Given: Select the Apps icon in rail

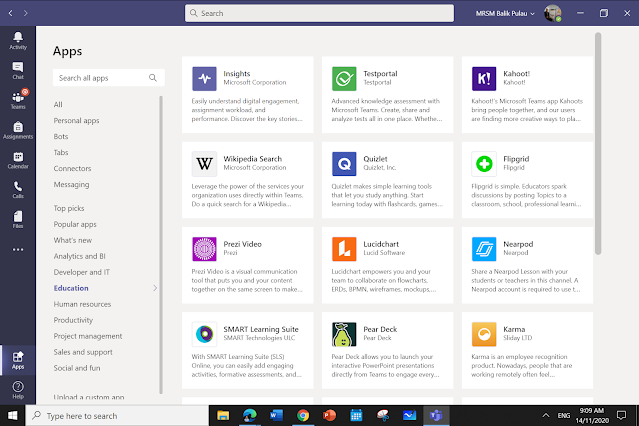Looking at the screenshot, I should click(x=18, y=360).
